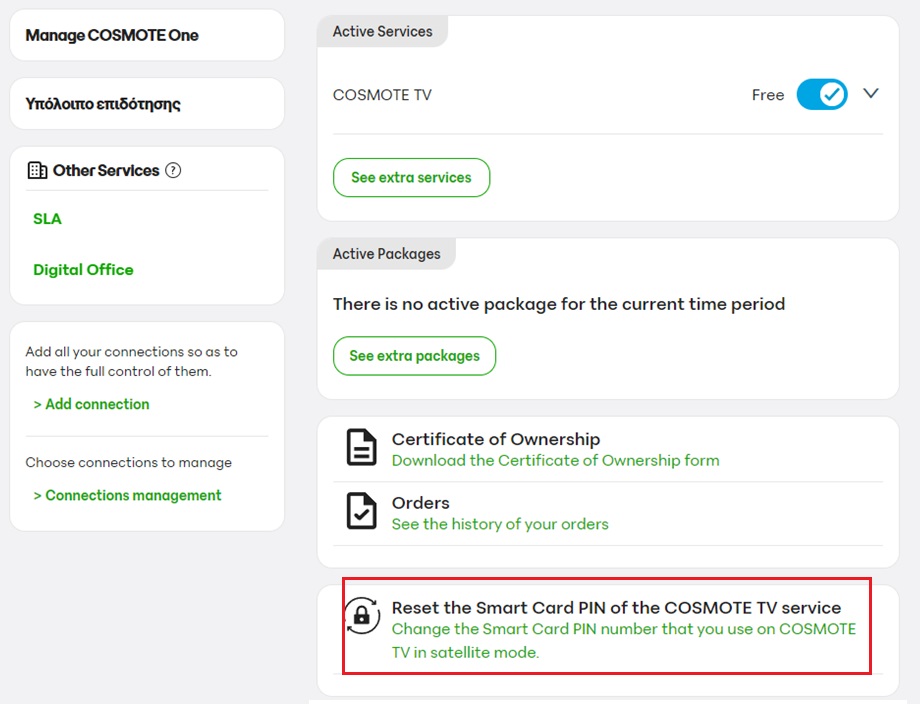See the history of your orders
This screenshot has width=920, height=704.
500,524
